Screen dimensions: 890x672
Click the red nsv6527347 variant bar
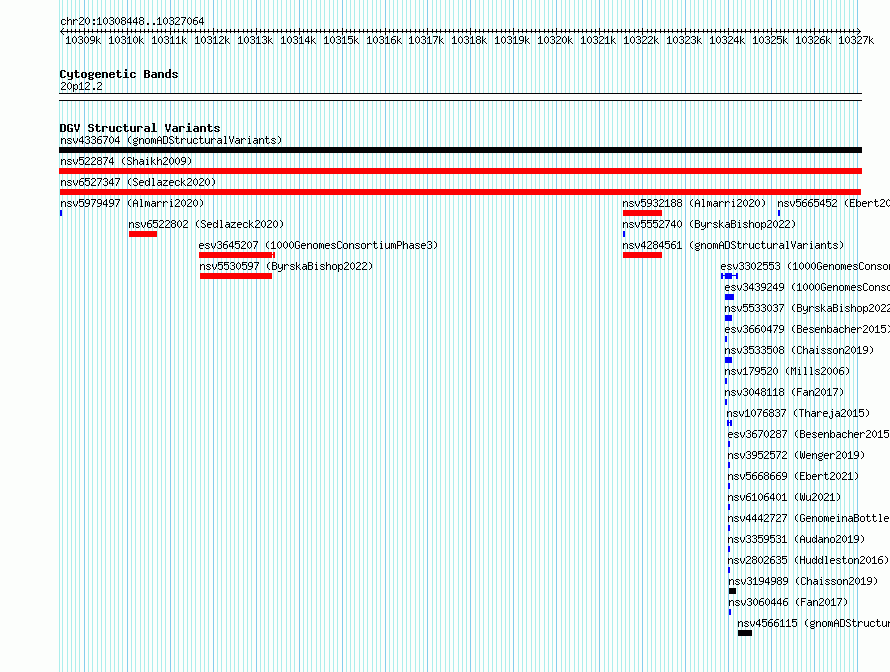[x=460, y=192]
